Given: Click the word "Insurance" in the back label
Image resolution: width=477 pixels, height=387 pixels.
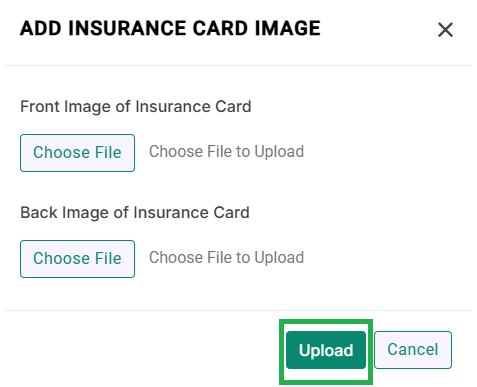Looking at the screenshot, I should (x=171, y=213).
